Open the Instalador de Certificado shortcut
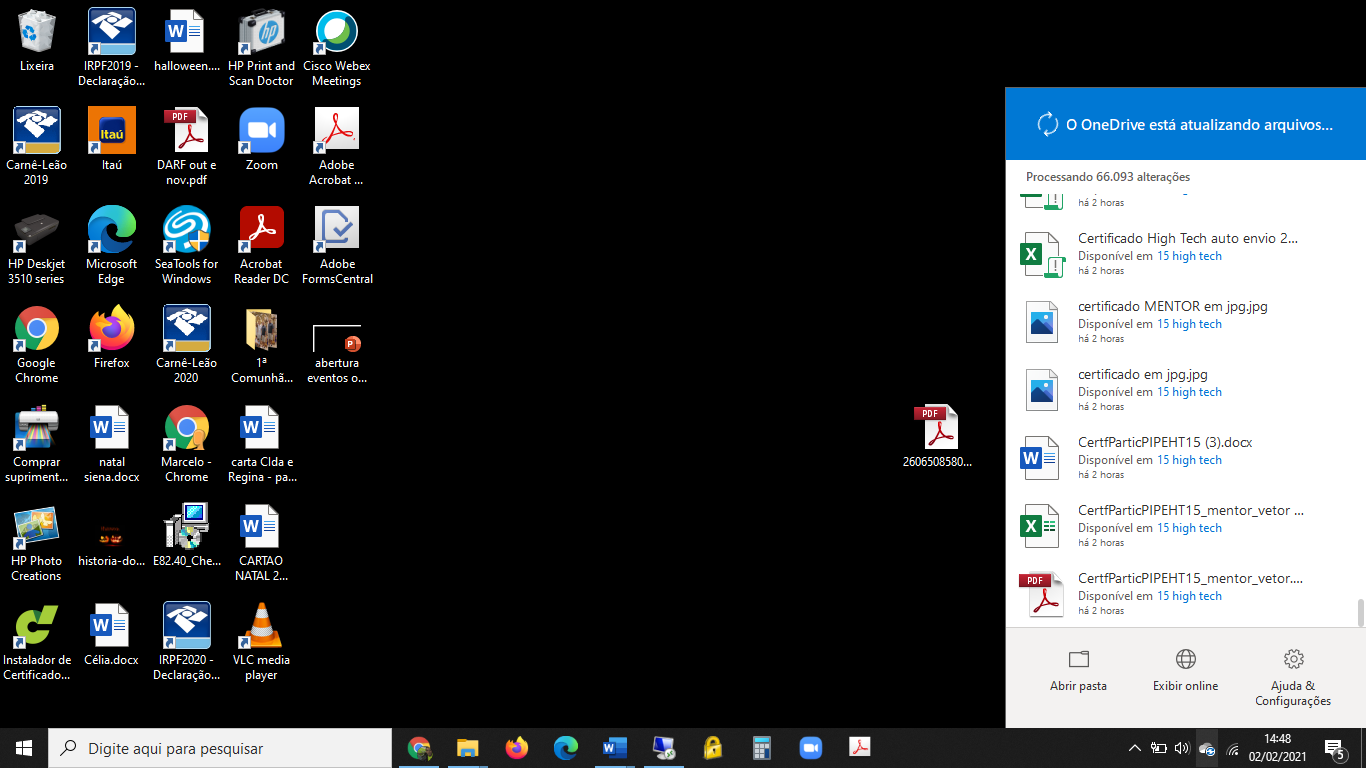 pyautogui.click(x=37, y=641)
